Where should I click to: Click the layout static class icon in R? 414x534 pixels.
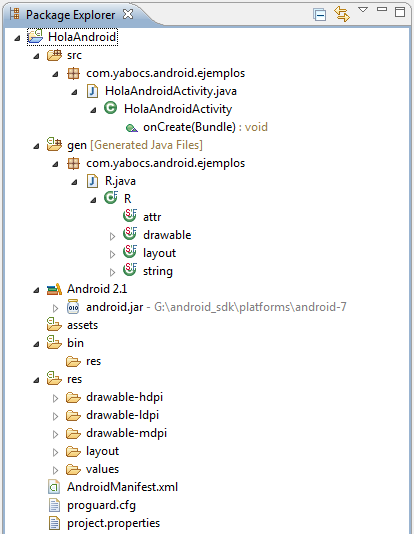click(130, 252)
